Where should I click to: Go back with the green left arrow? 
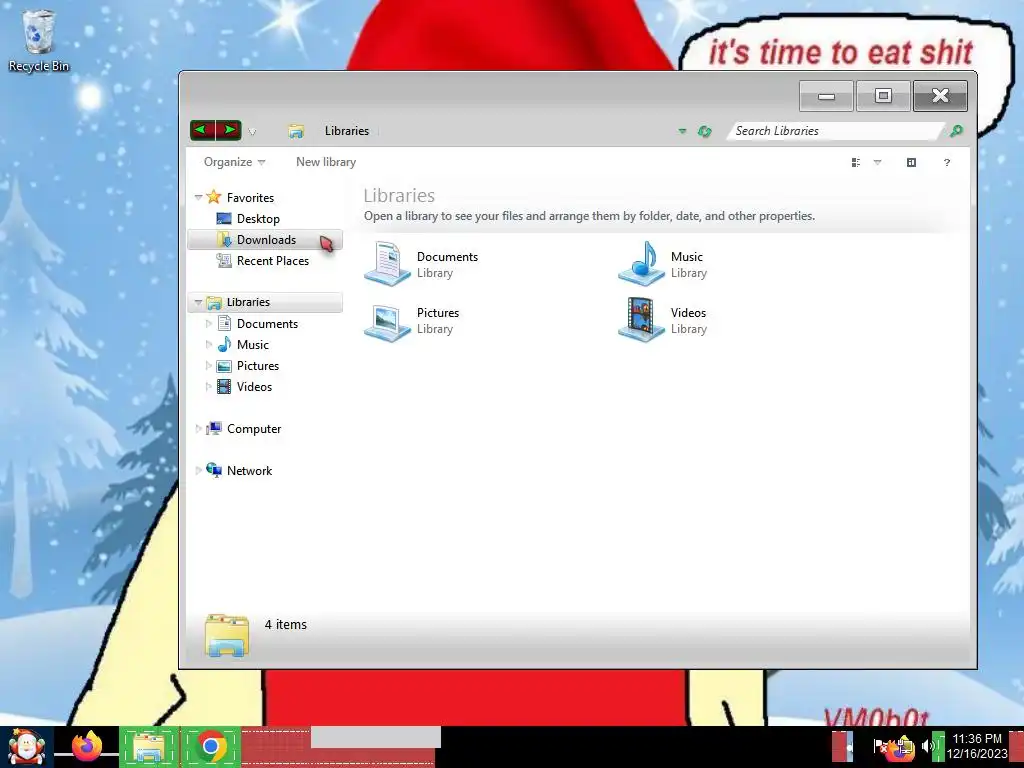tap(202, 130)
